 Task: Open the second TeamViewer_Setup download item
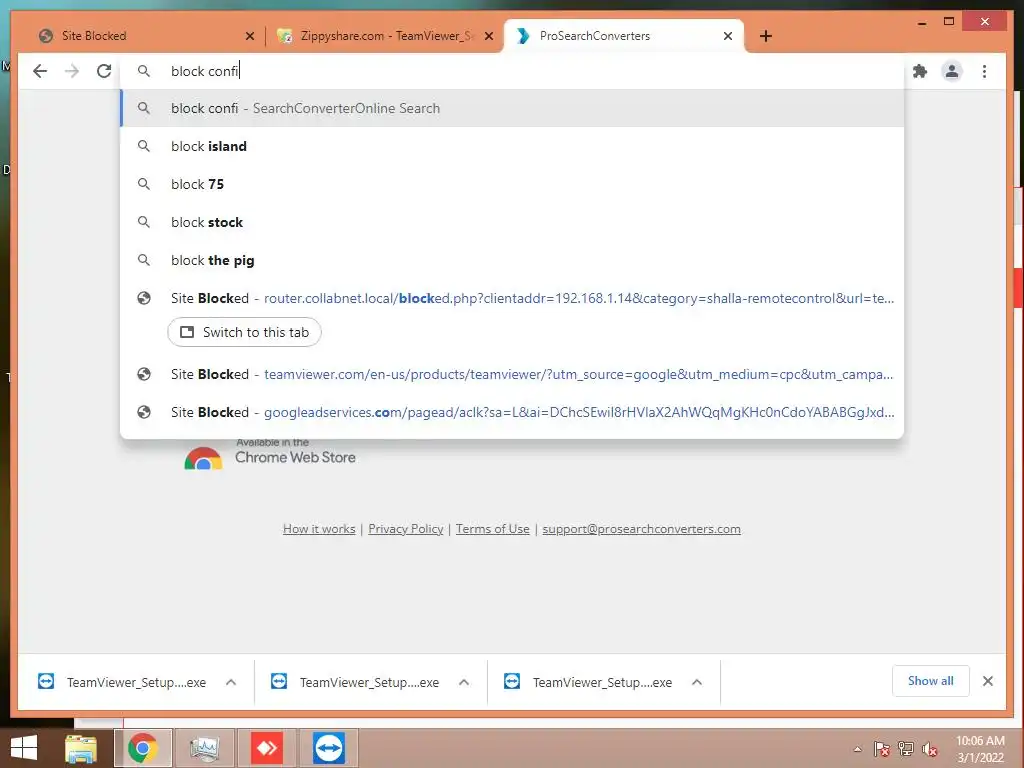click(355, 682)
